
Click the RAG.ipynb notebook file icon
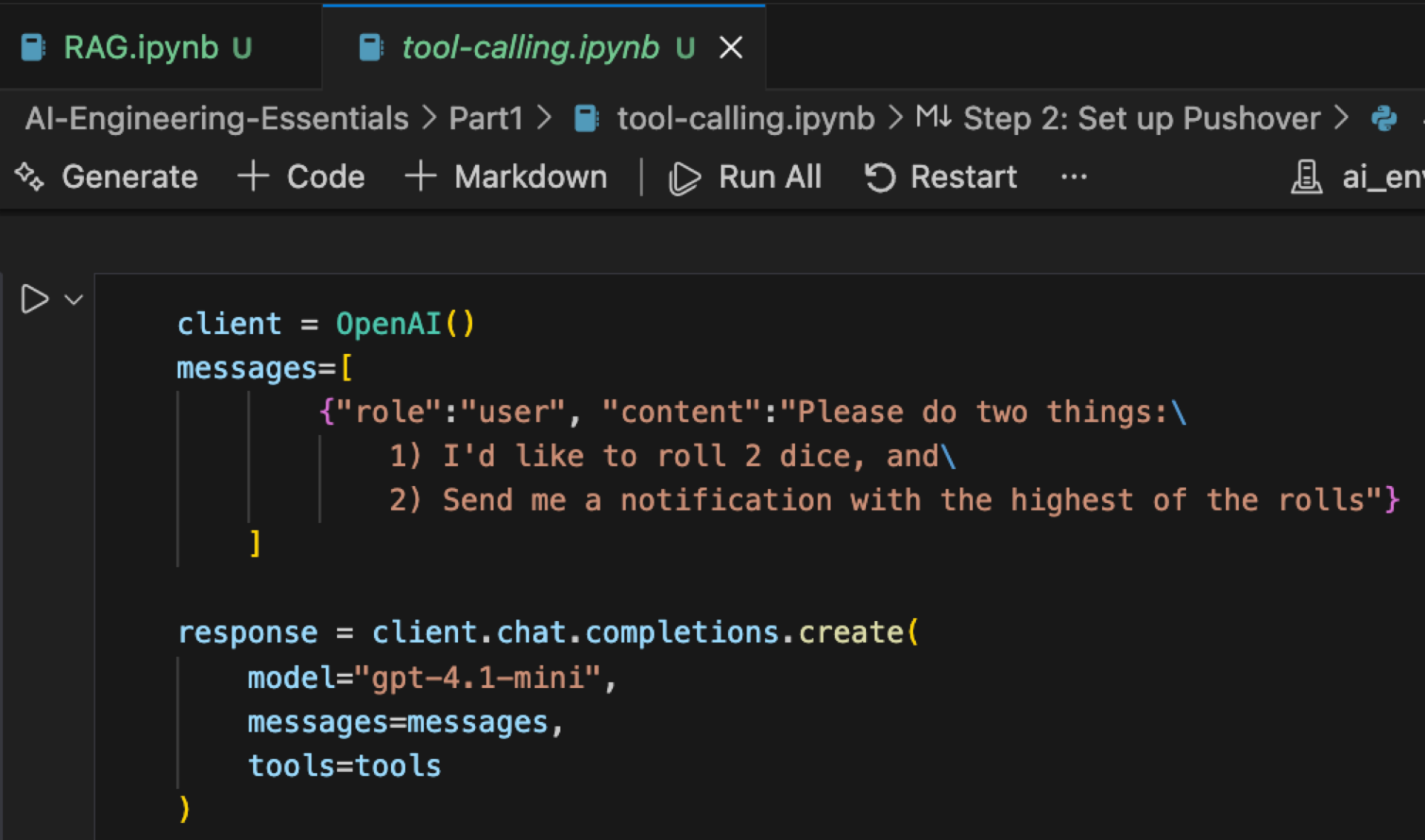click(33, 48)
